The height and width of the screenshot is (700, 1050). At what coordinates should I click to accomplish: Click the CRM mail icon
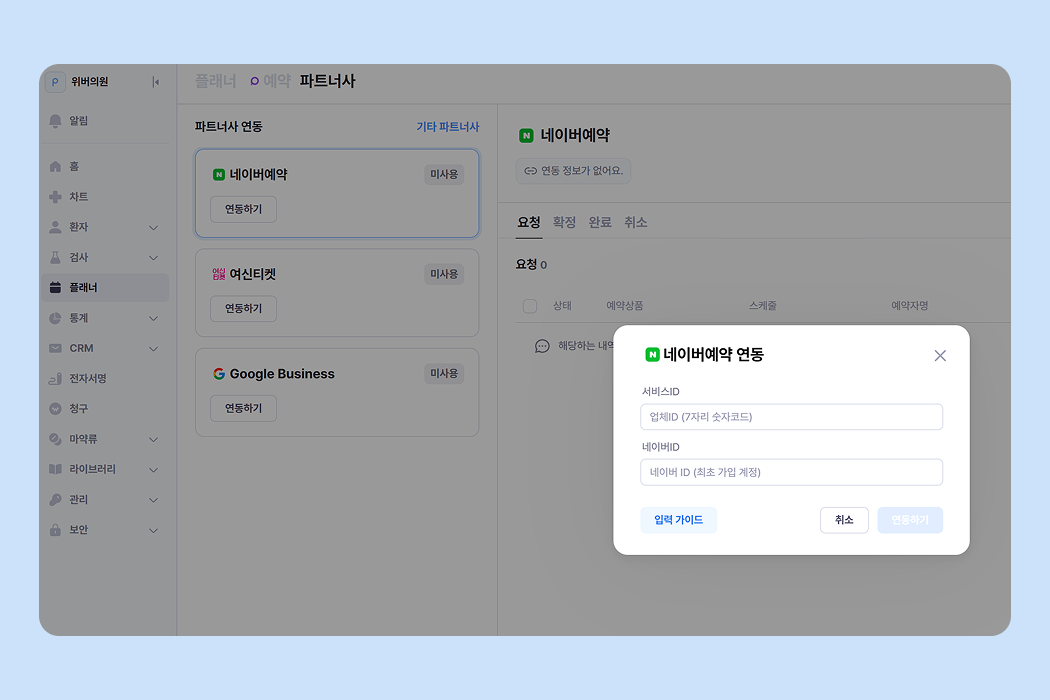[x=56, y=348]
